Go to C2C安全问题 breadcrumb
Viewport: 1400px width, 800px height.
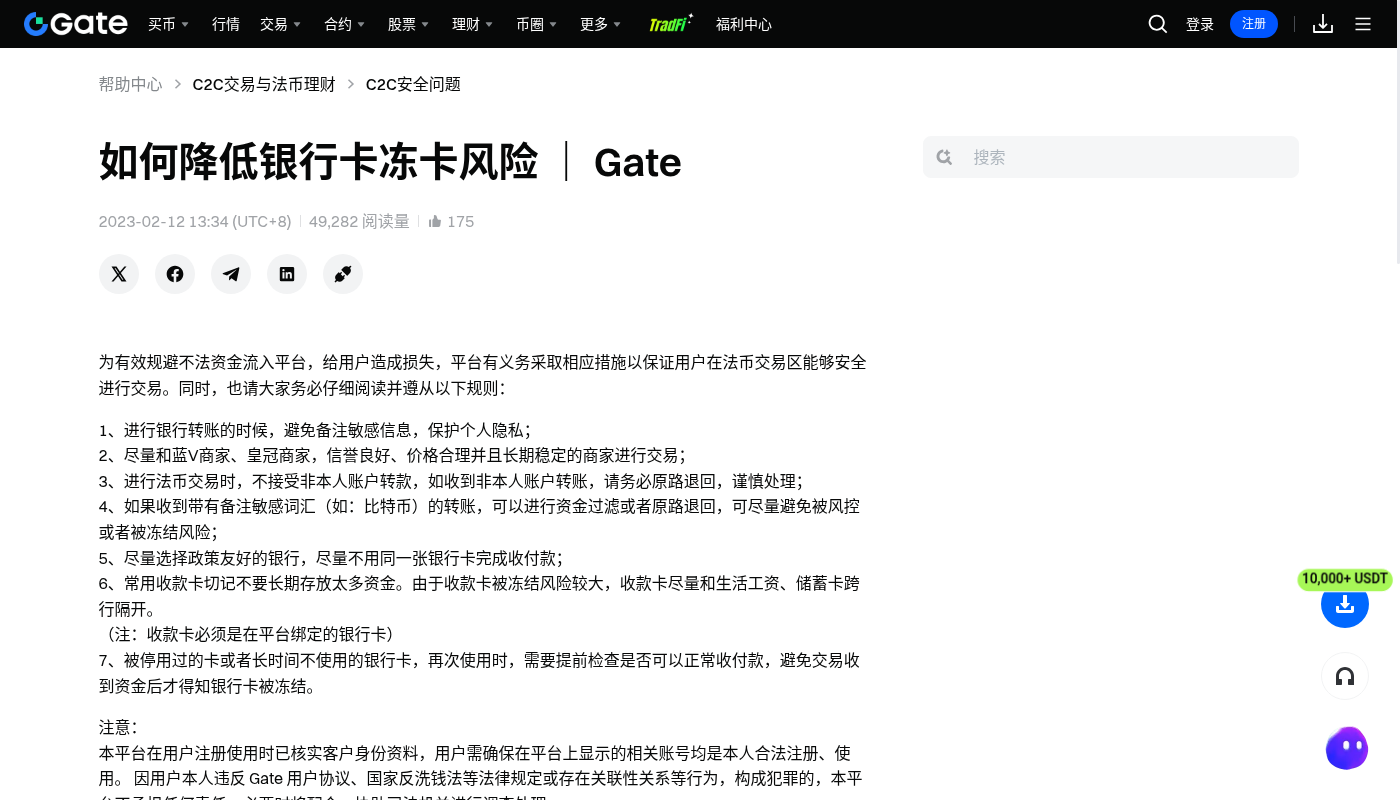[413, 84]
